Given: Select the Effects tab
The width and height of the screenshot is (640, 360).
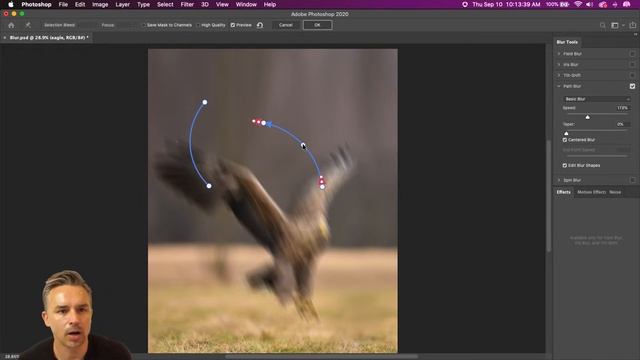Looking at the screenshot, I should [x=564, y=192].
